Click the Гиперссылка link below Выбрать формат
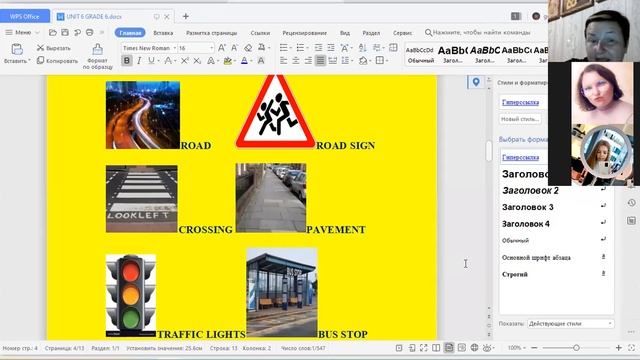The image size is (640, 360). tap(520, 158)
